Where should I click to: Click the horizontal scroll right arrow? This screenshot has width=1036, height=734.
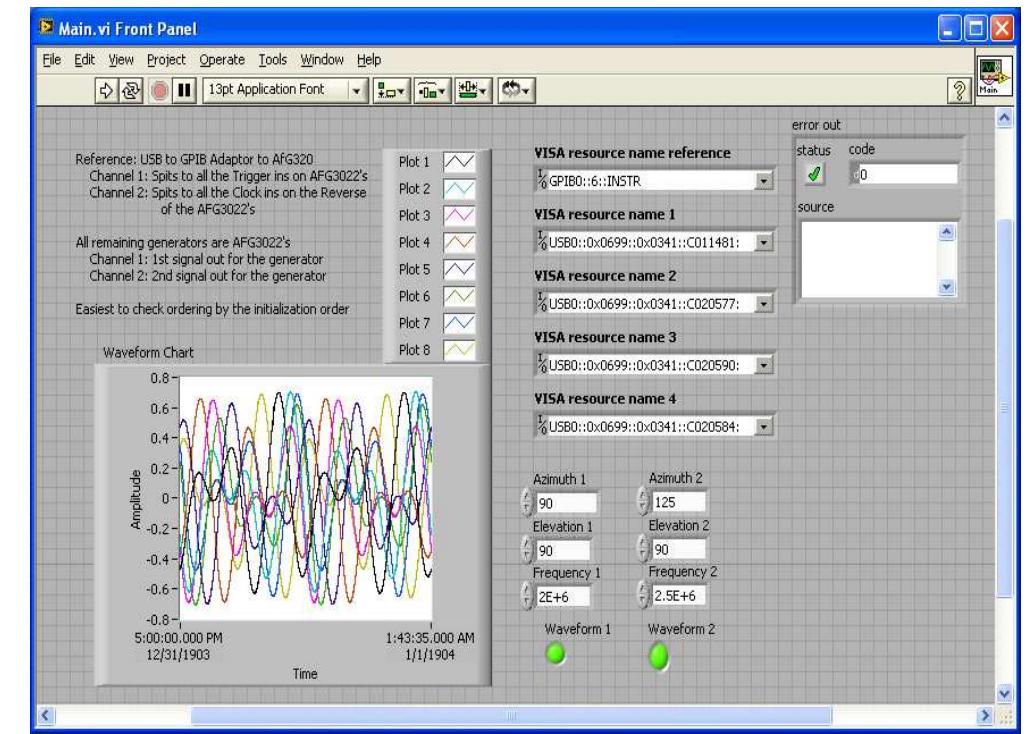[985, 716]
